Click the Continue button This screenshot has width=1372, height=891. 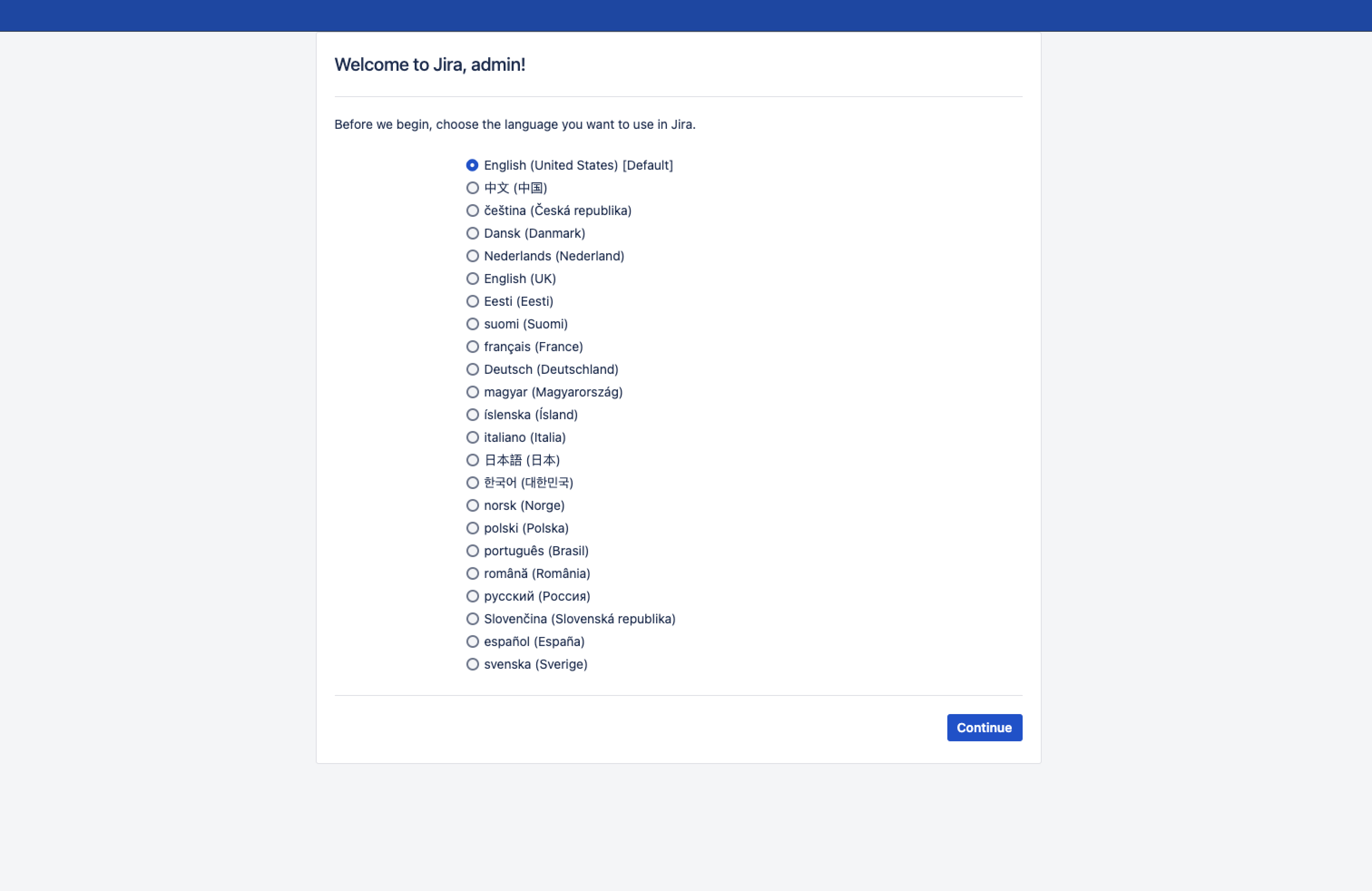coord(984,728)
